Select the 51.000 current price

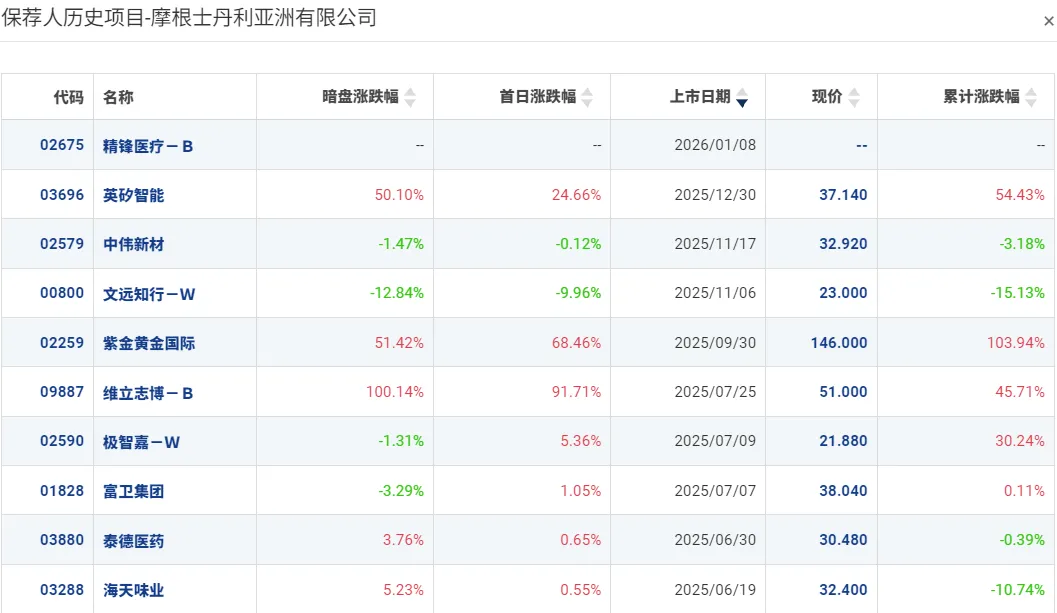click(843, 392)
